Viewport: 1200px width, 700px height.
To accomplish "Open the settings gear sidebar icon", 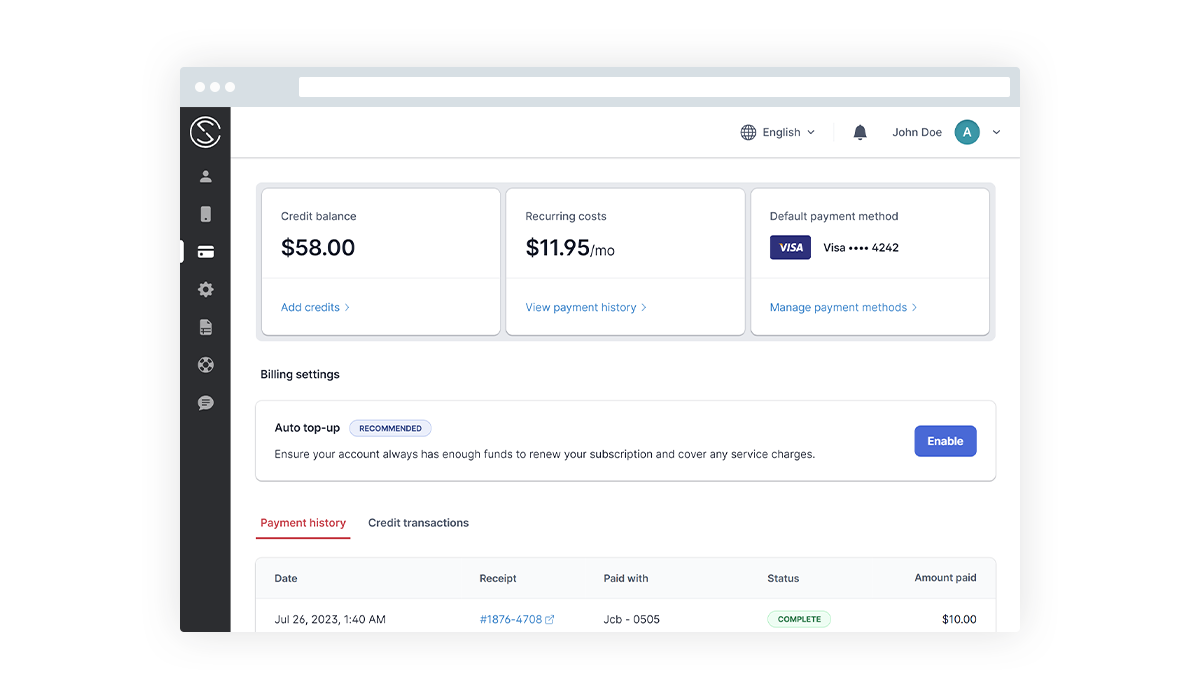I will coord(205,289).
